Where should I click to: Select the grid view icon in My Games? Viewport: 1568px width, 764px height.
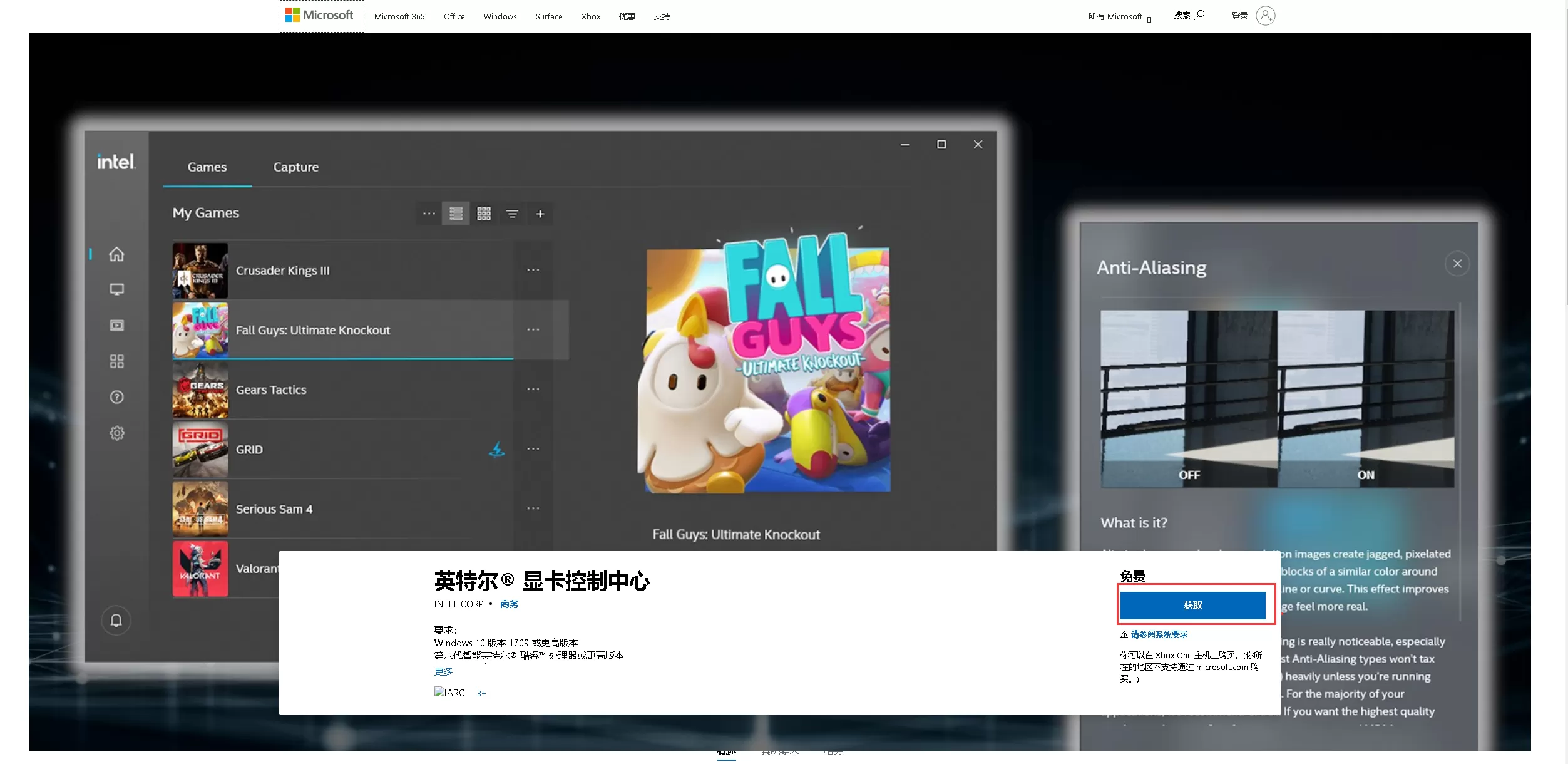[x=484, y=214]
